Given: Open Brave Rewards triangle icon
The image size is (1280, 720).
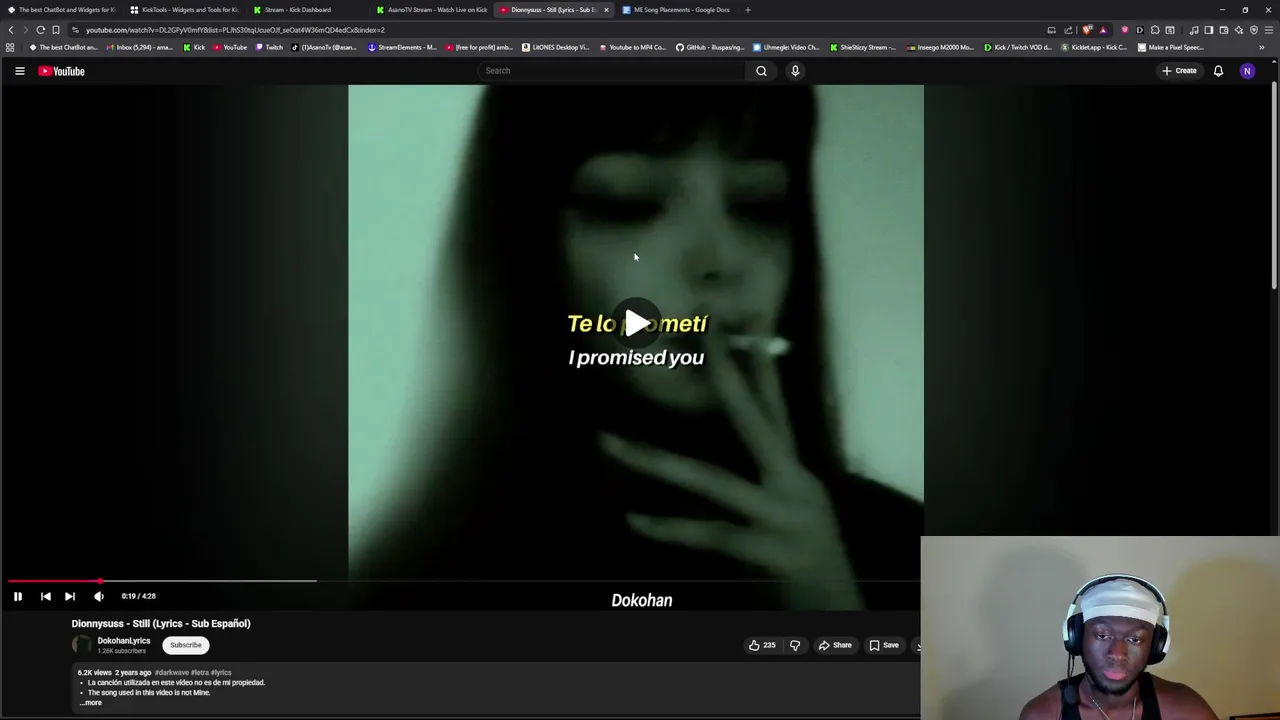Looking at the screenshot, I should 1103,30.
